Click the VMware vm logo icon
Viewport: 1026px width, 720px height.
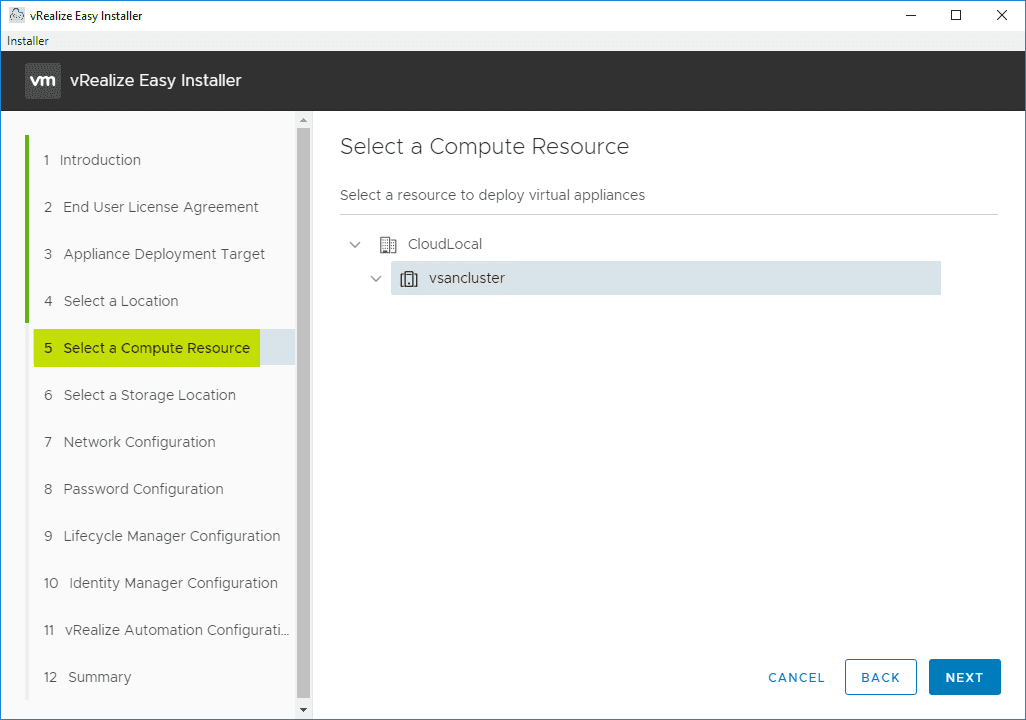point(43,81)
